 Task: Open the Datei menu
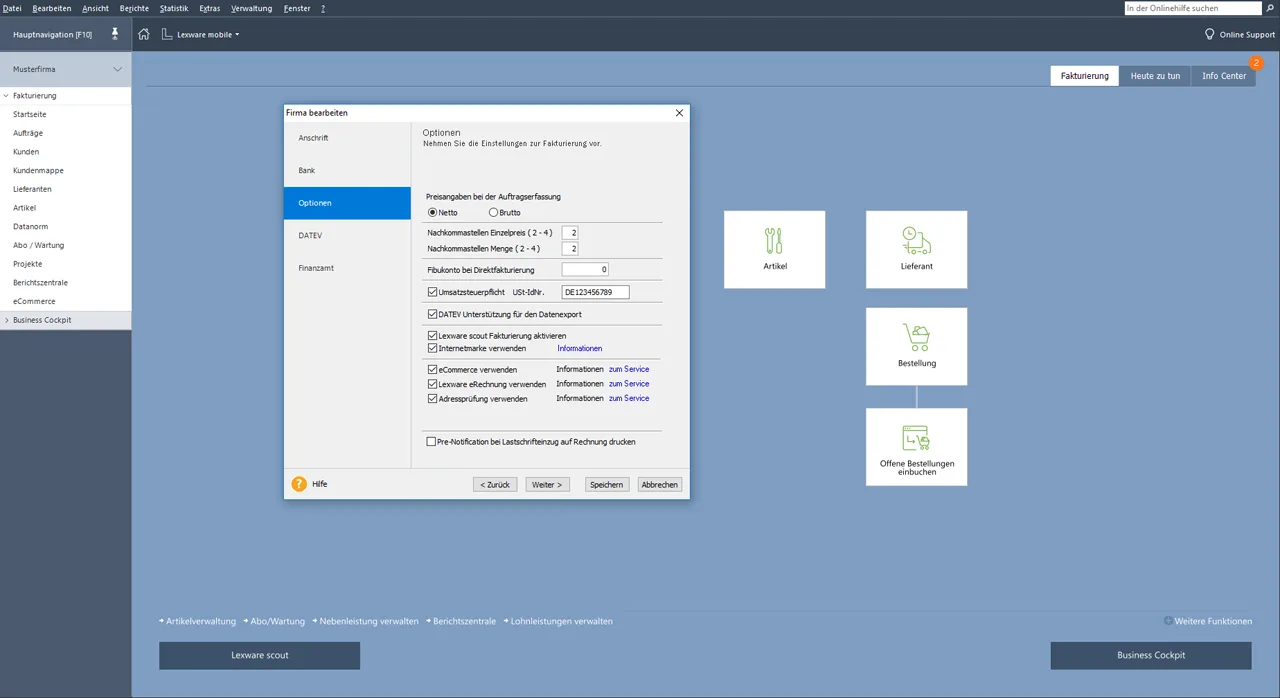[x=13, y=8]
